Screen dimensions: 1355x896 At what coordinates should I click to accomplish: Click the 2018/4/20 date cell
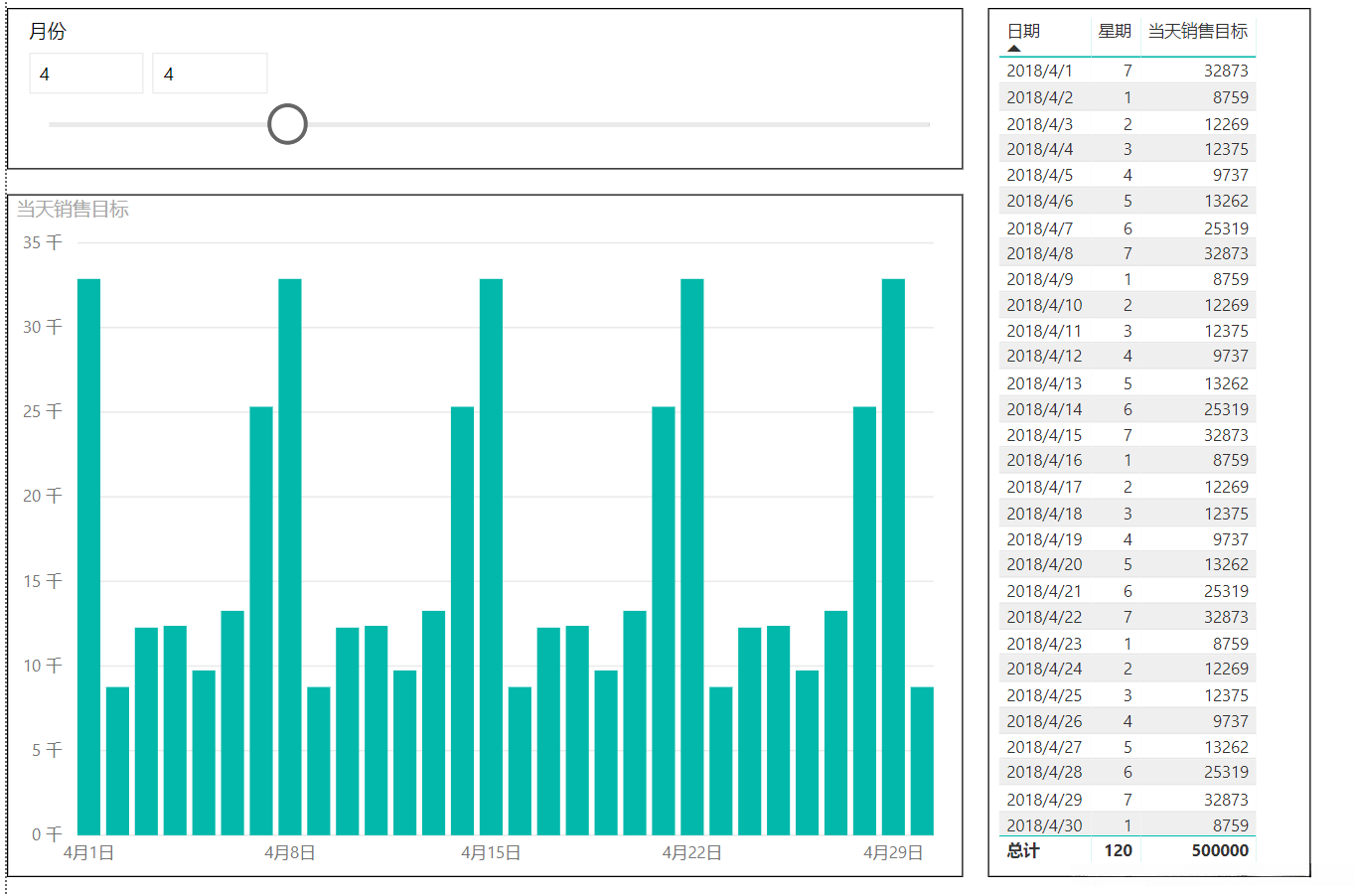(x=1044, y=564)
